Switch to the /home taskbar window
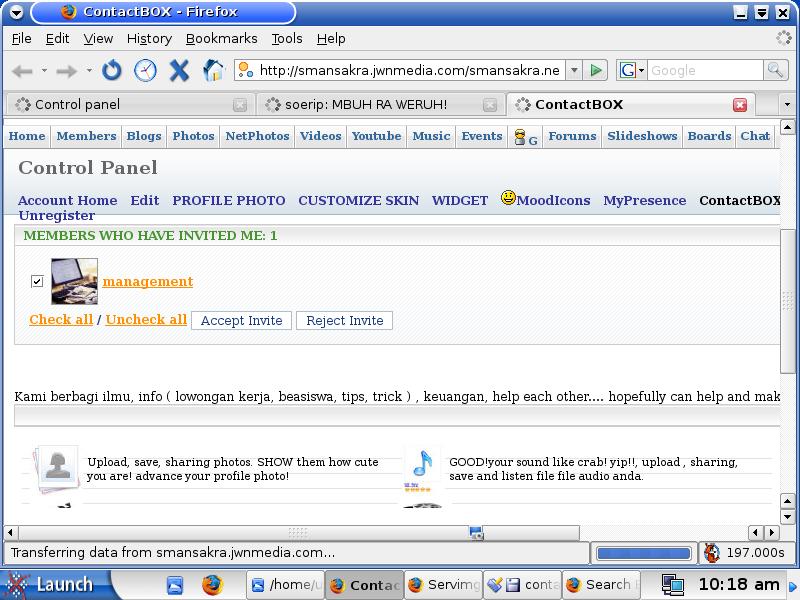This screenshot has width=800, height=600. (x=286, y=585)
